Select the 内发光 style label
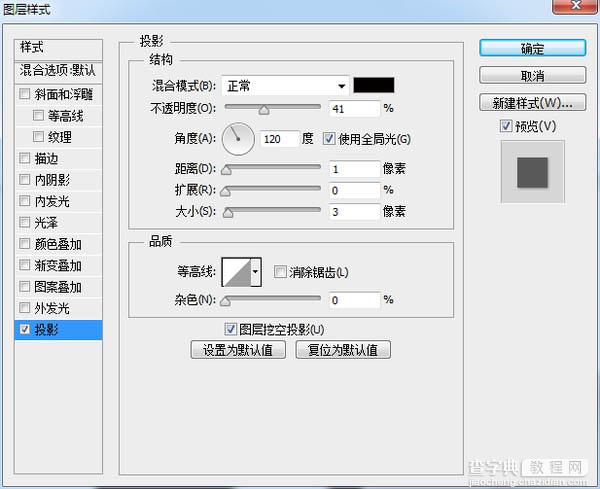This screenshot has height=489, width=600. point(52,201)
